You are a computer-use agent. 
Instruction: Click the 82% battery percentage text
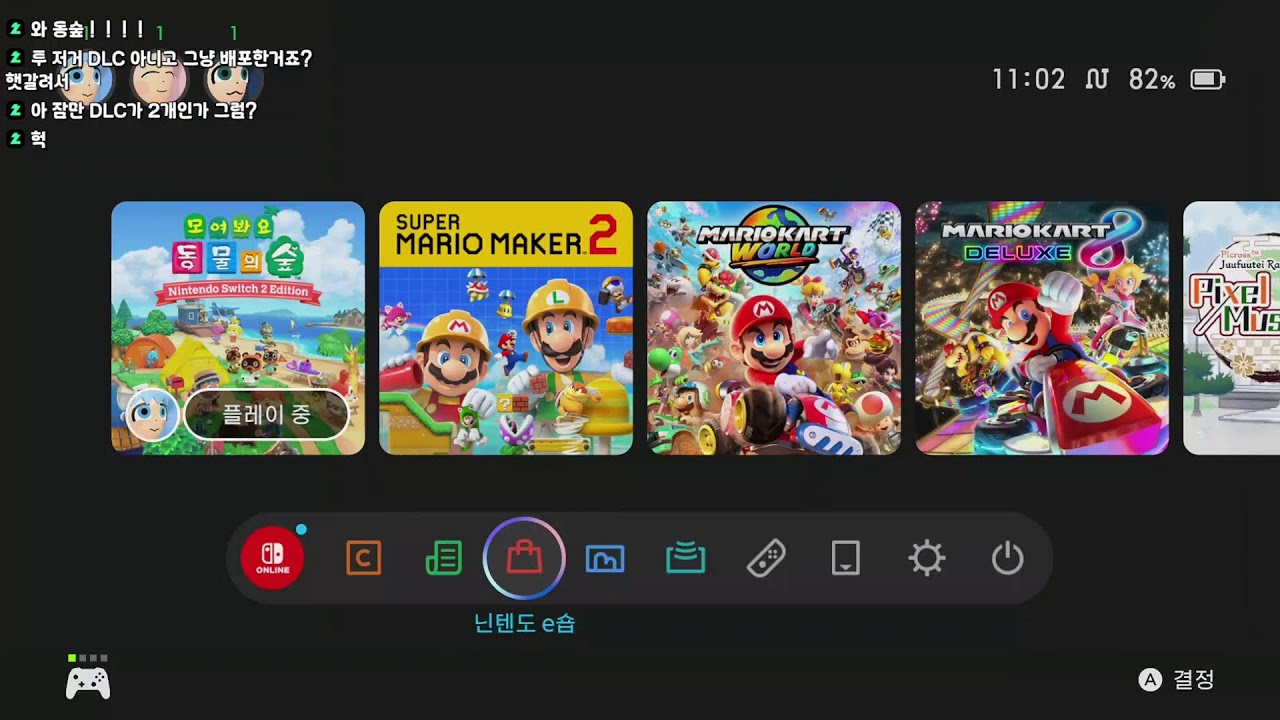[1152, 79]
